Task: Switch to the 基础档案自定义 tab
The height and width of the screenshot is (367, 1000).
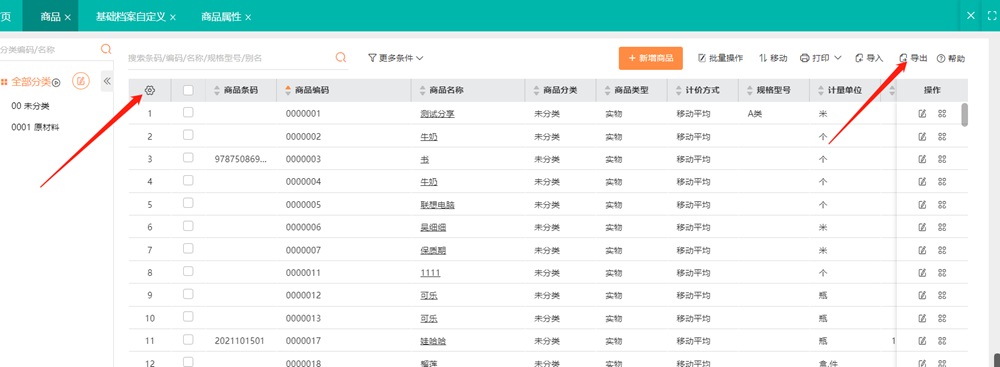Action: click(x=136, y=17)
